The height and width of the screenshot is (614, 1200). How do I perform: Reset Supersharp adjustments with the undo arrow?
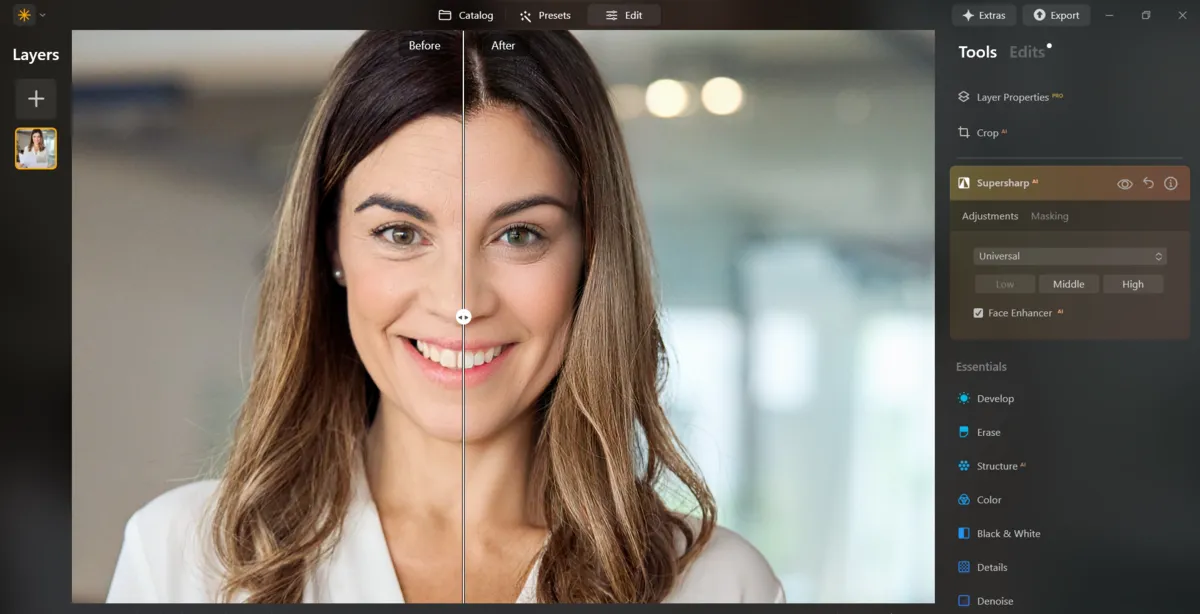coord(1148,183)
